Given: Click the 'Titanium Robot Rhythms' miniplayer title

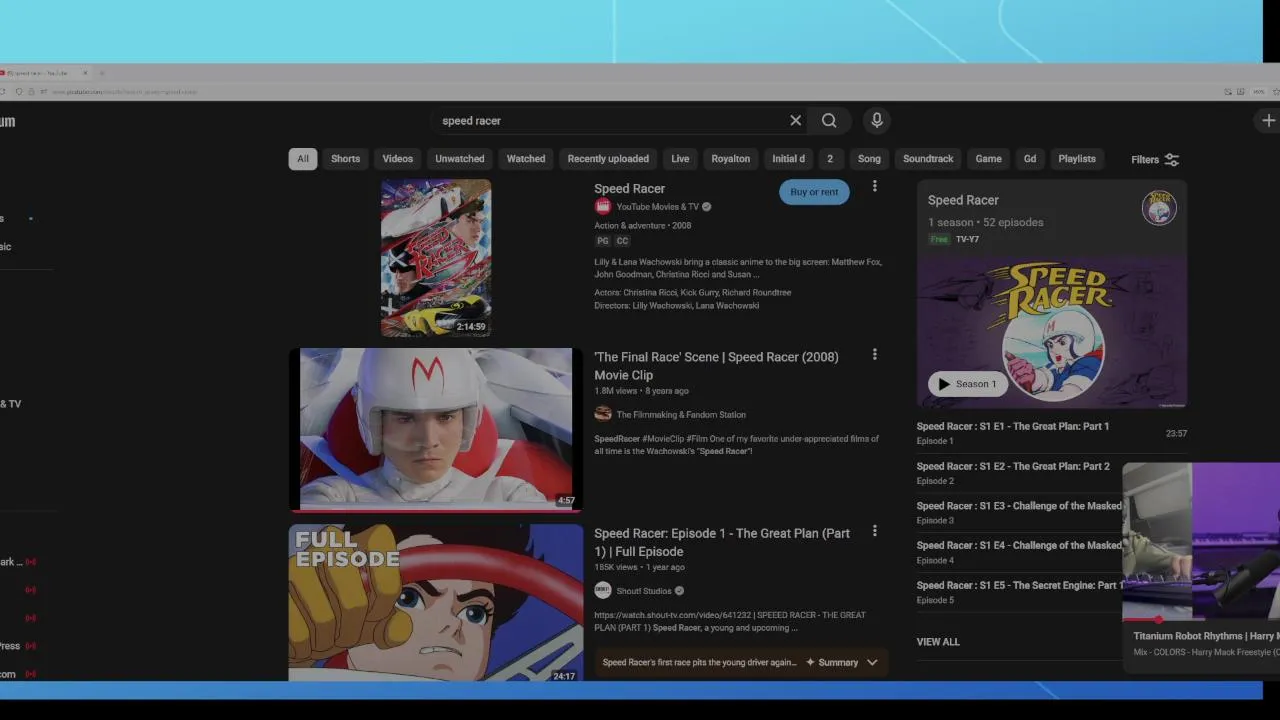Looking at the screenshot, I should click(x=1206, y=636).
